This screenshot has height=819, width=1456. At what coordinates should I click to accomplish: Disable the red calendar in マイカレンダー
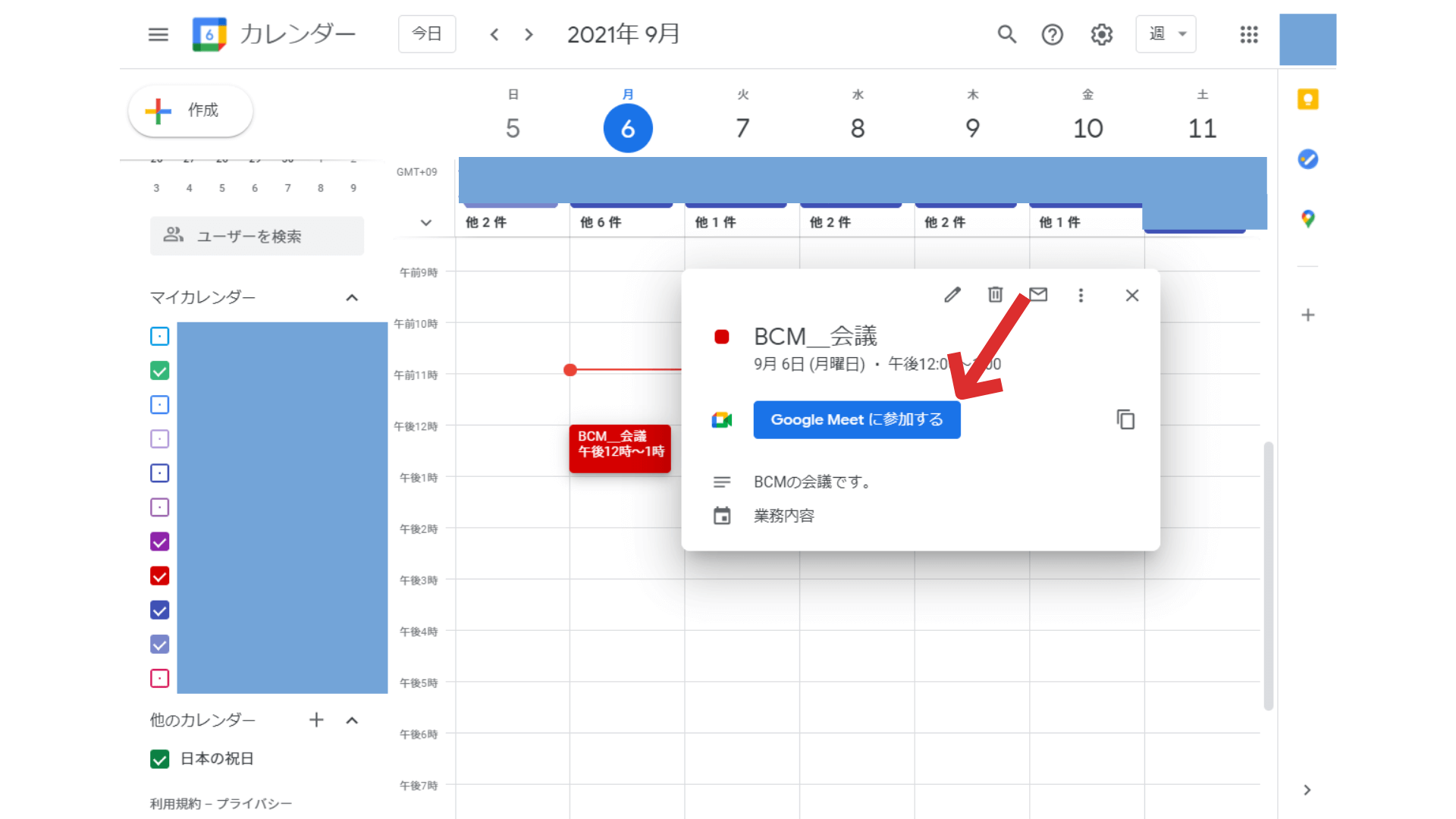[159, 576]
